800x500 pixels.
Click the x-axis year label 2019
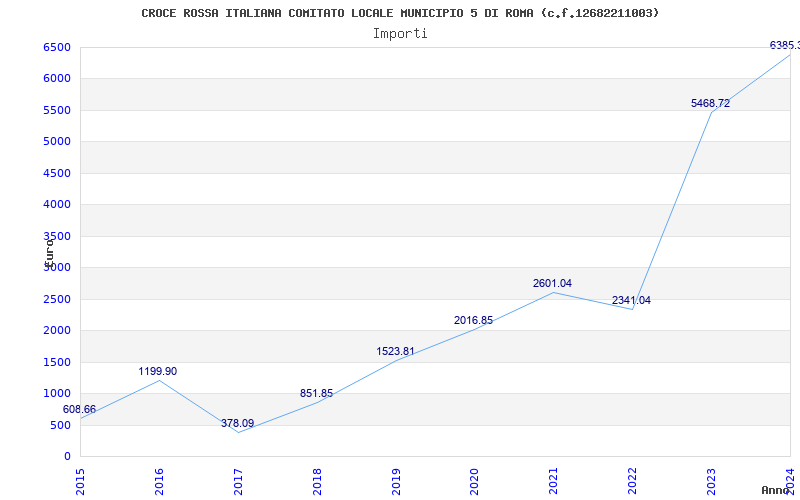click(396, 481)
